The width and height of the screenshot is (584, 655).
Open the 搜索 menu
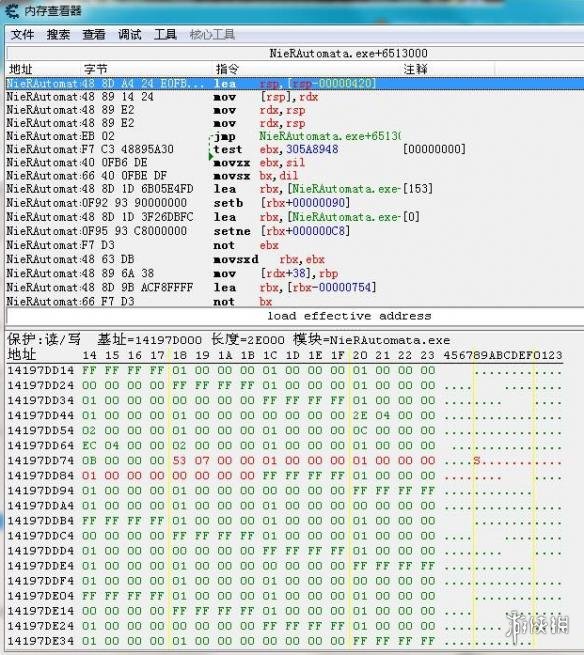pyautogui.click(x=58, y=34)
